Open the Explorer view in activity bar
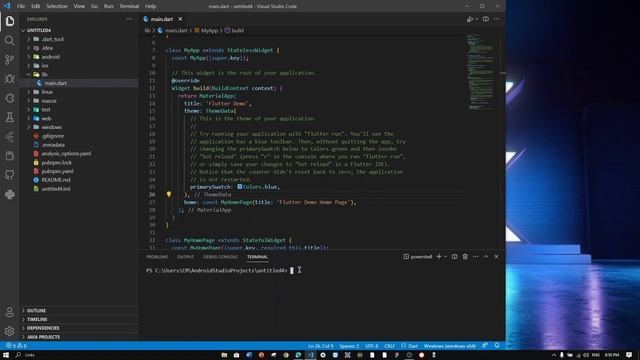Image resolution: width=640 pixels, height=360 pixels. coord(10,21)
